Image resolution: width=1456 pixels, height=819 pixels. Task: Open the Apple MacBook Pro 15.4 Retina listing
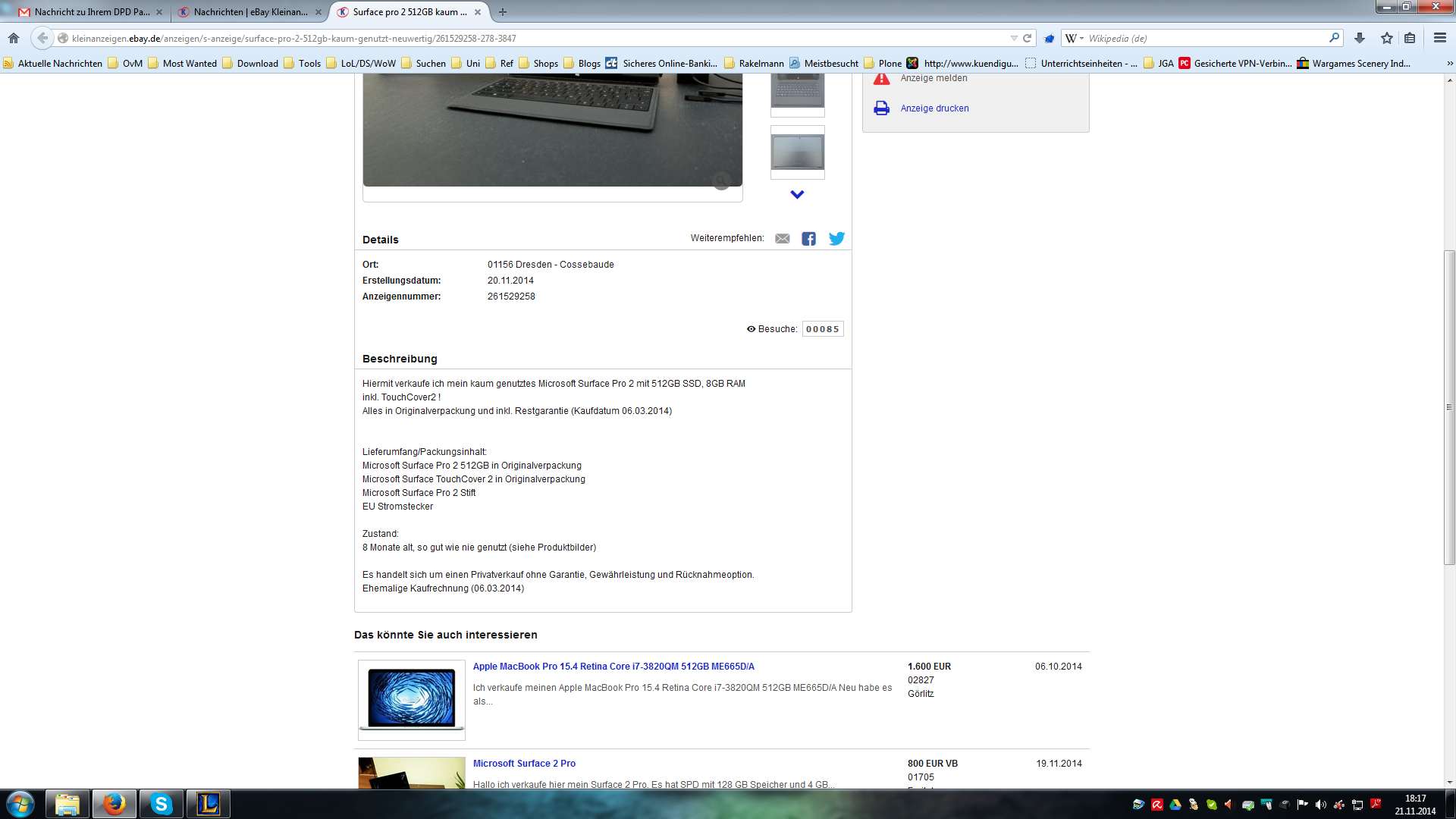613,667
